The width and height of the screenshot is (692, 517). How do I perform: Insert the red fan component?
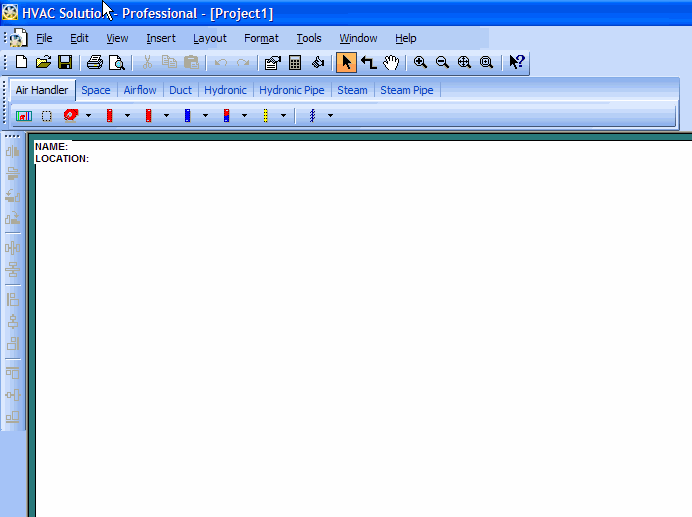pos(71,116)
